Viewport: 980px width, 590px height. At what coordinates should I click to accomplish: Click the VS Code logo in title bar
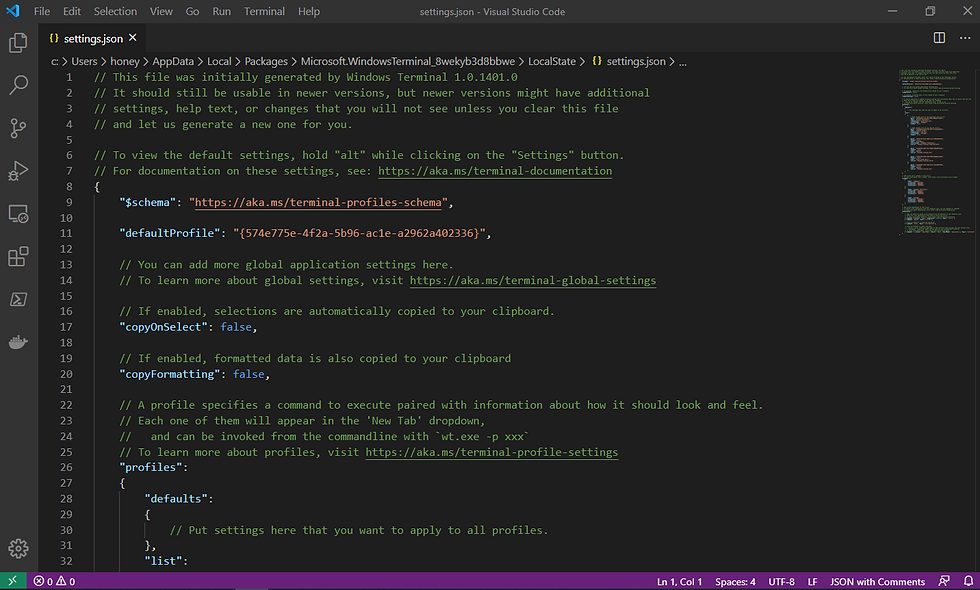click(12, 11)
